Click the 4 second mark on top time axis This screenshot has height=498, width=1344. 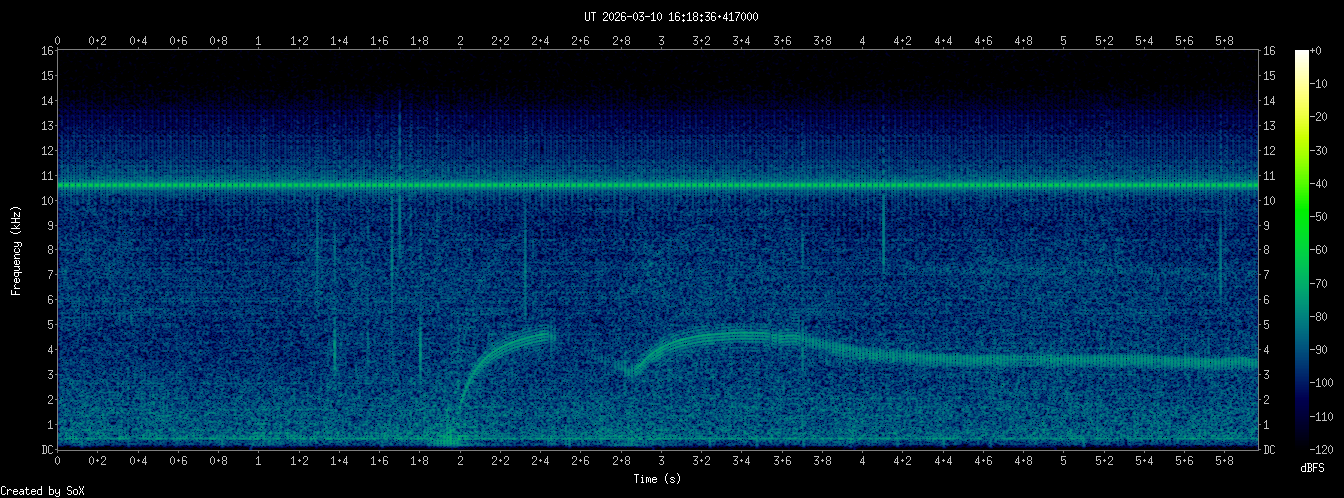click(x=863, y=41)
